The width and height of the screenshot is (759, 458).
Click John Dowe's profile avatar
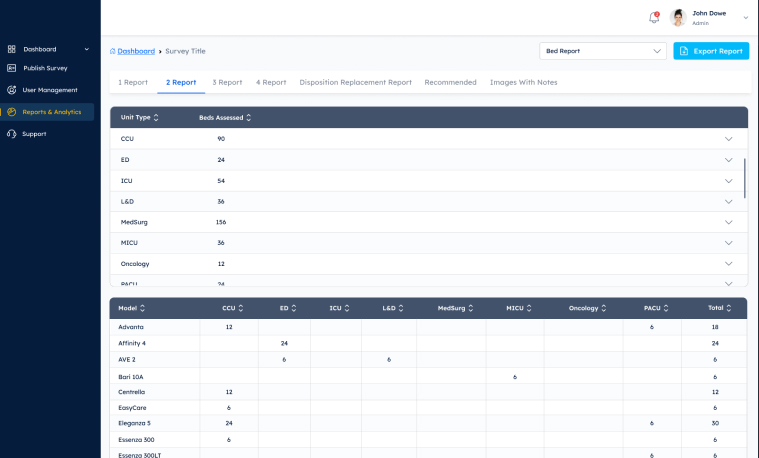tap(678, 18)
